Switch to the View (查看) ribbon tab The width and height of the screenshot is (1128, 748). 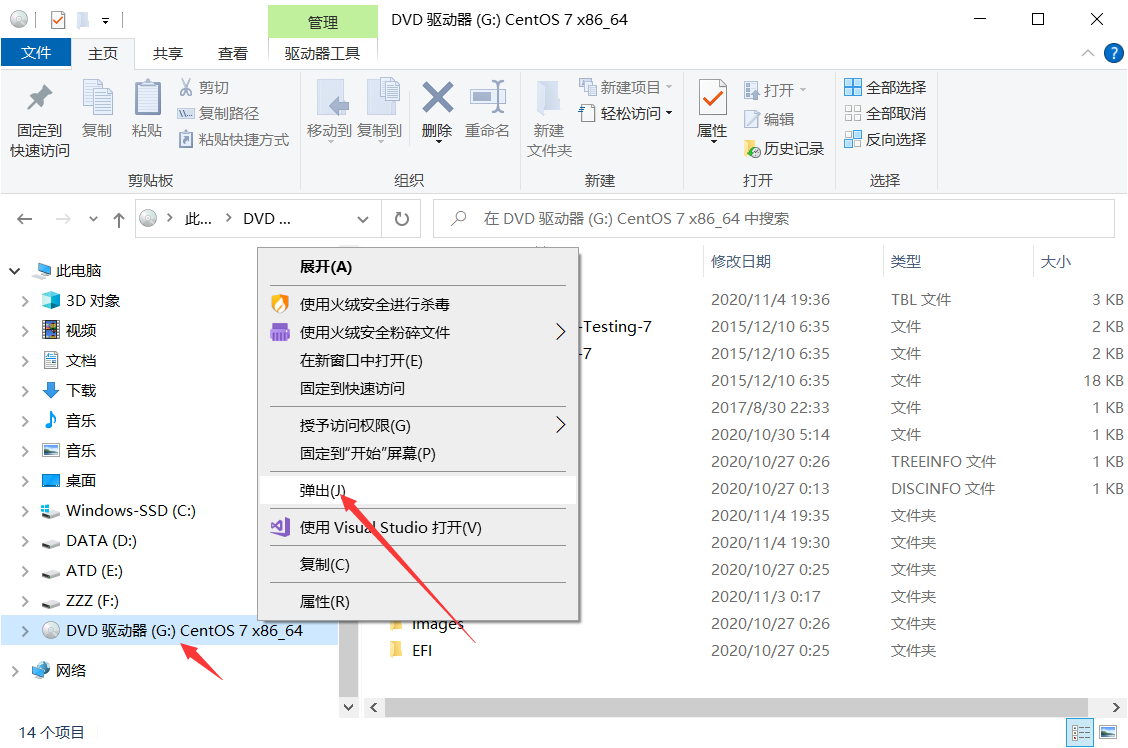(233, 54)
